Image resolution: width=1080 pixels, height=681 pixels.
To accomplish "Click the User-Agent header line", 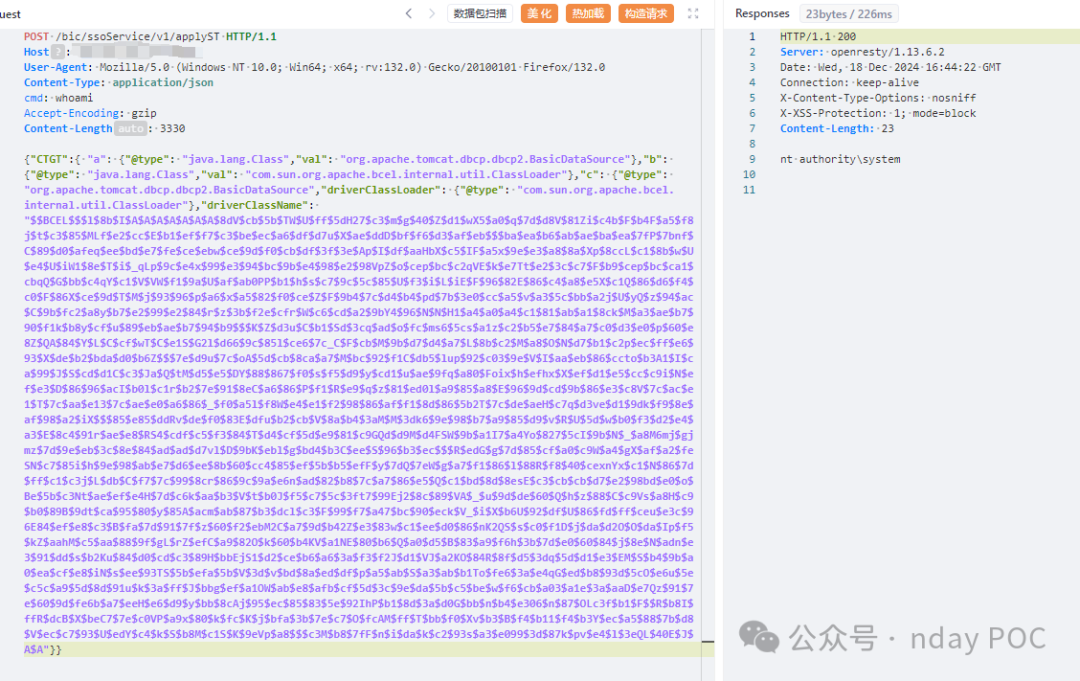I will click(x=314, y=67).
